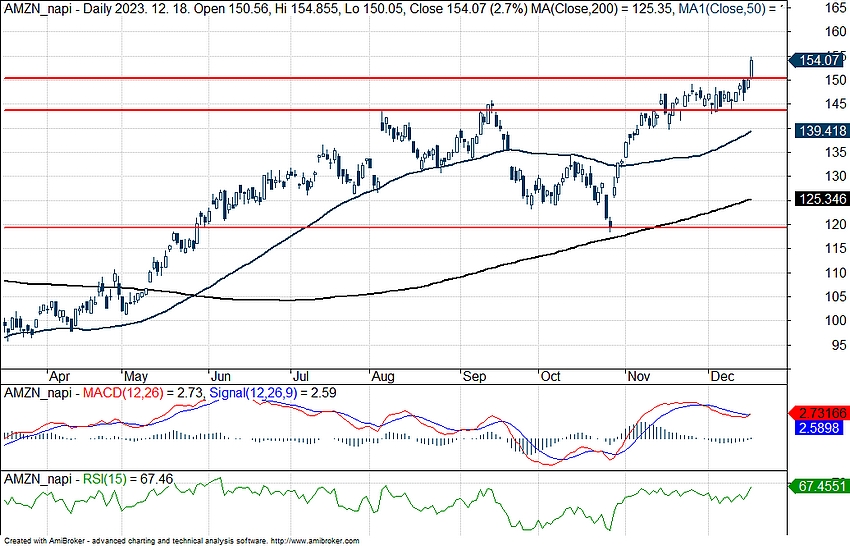The width and height of the screenshot is (850, 546).
Task: Click the Signal(12,26,9) indicator title text
Action: (x=253, y=393)
